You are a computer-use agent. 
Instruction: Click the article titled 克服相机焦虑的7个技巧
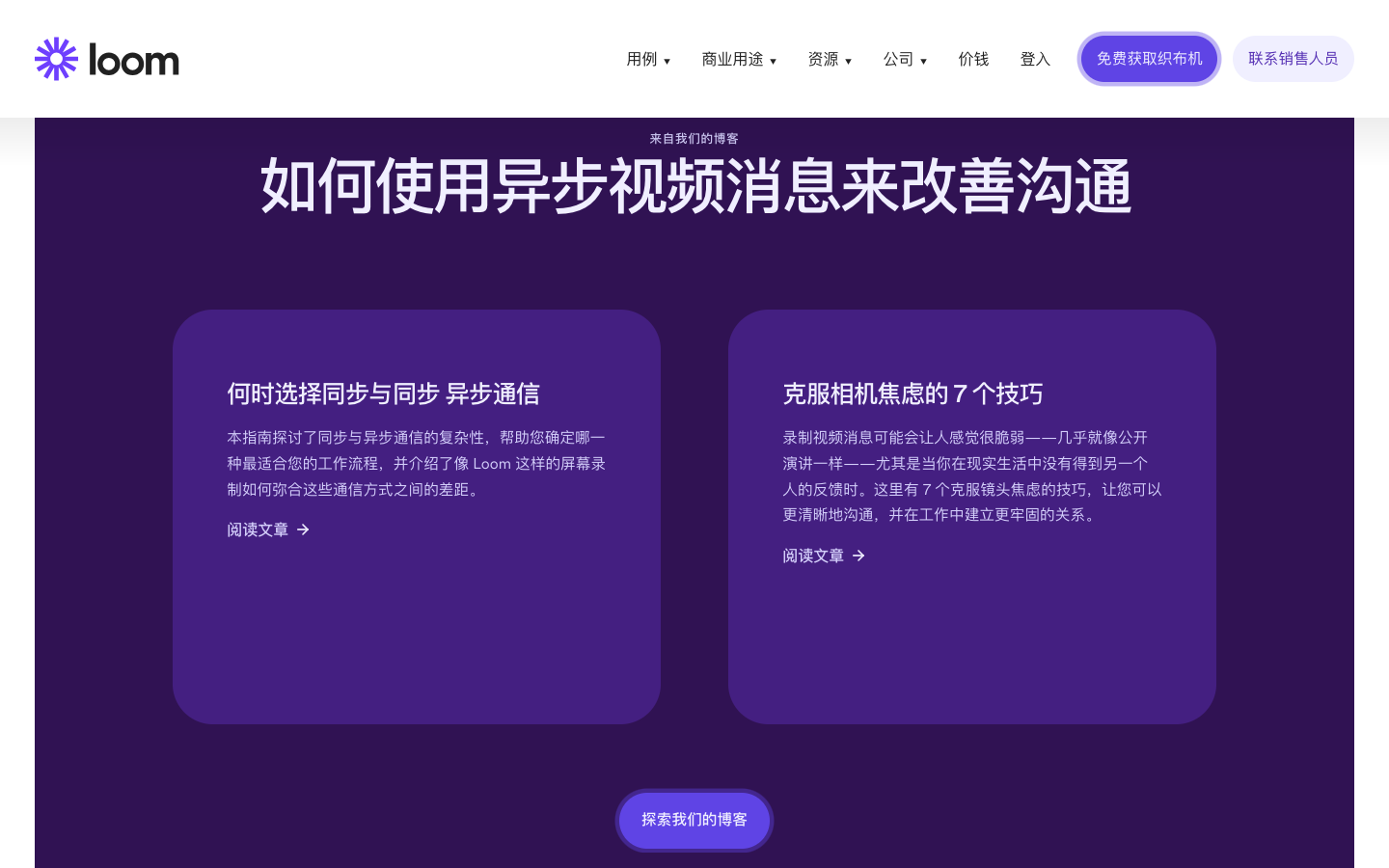tap(912, 393)
